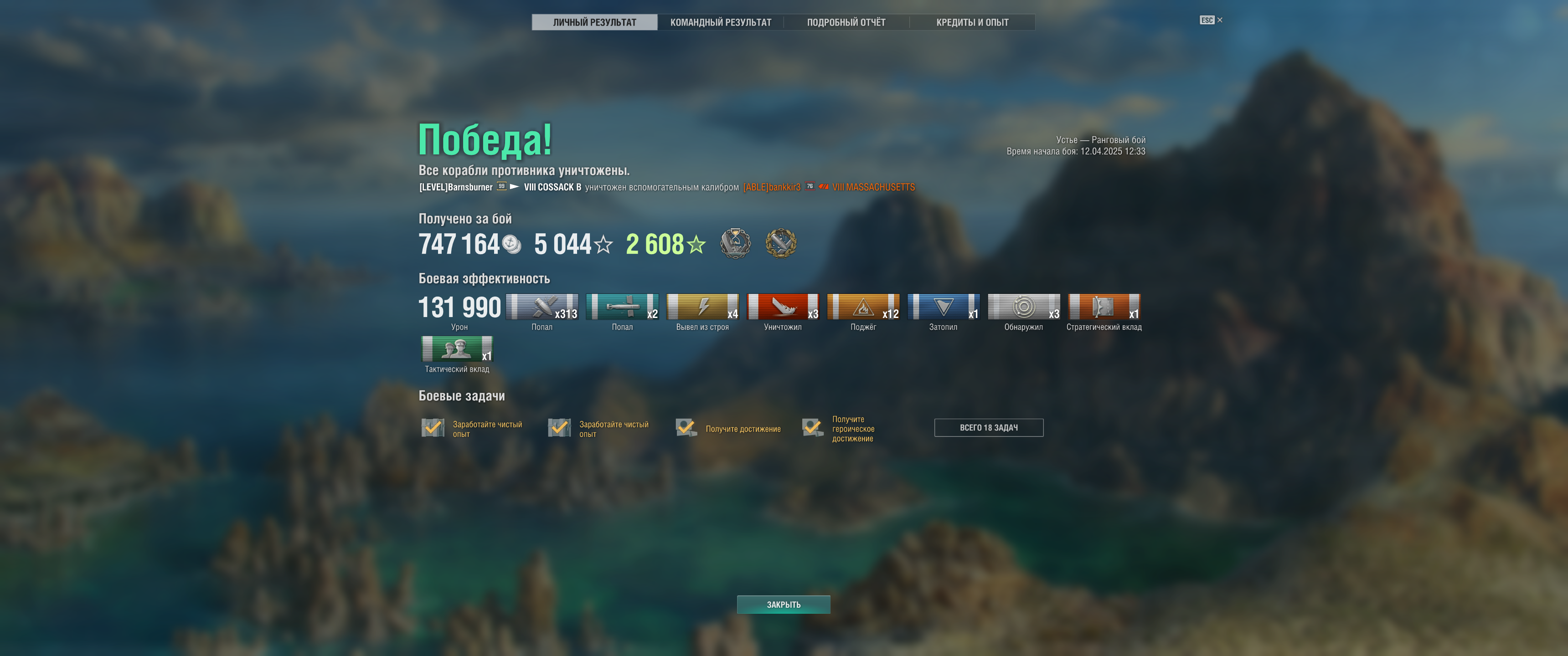This screenshot has width=1568, height=656.
Task: Click the Получите достижение task checkmark
Action: pos(686,428)
